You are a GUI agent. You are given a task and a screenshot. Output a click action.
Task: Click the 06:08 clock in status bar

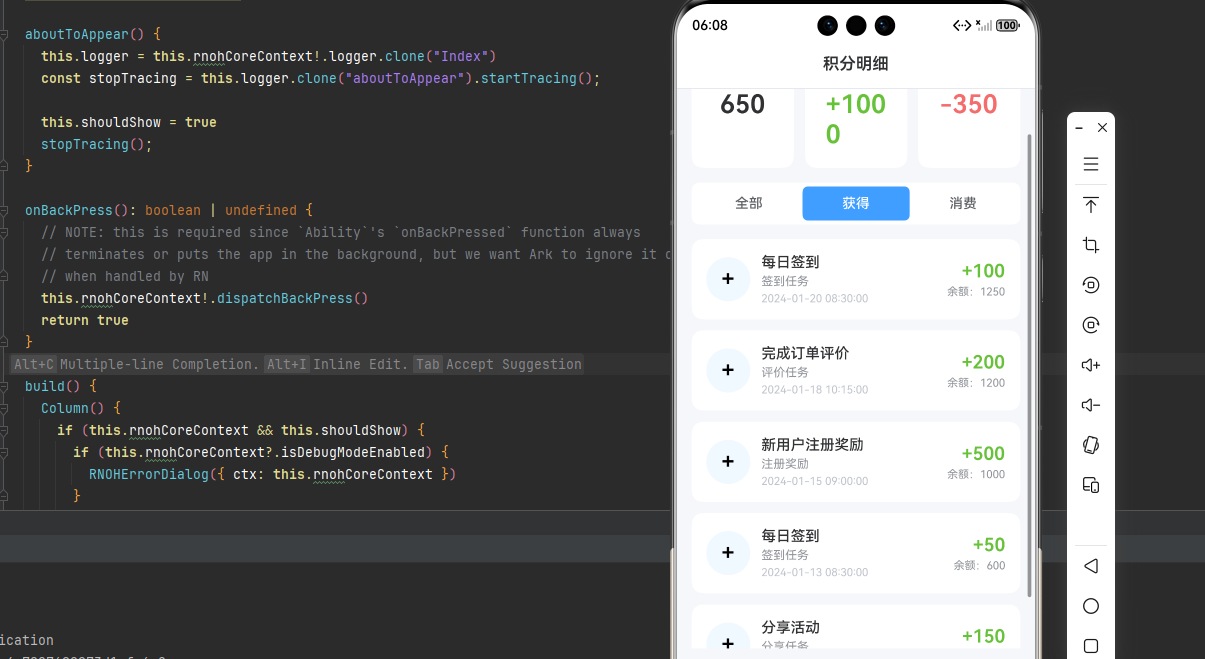tap(710, 25)
